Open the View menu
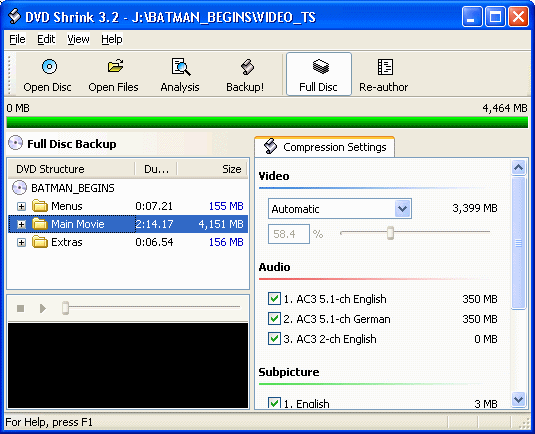This screenshot has height=434, width=535. (78, 39)
